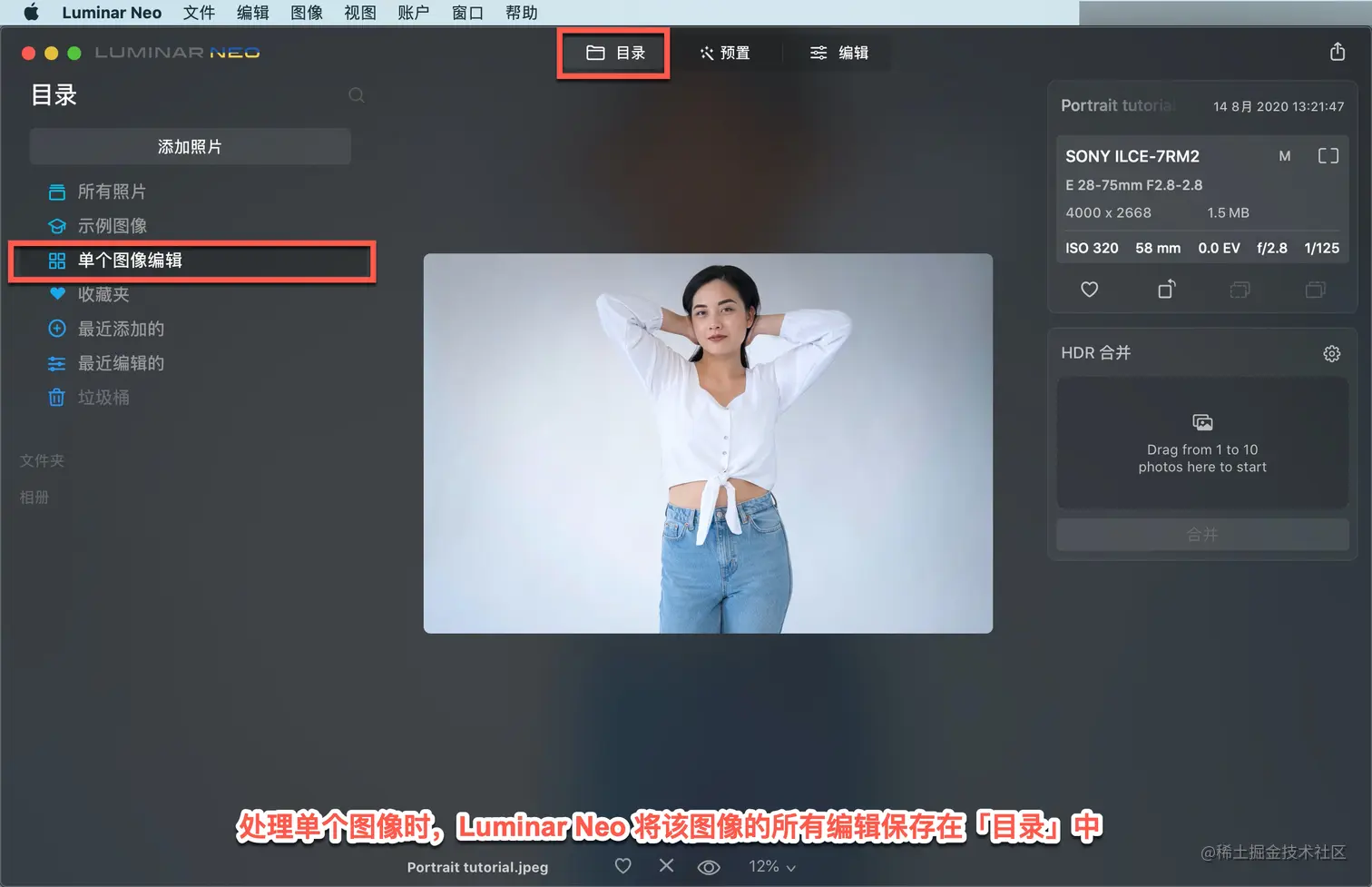Open the 视图 menu
Image resolution: width=1372 pixels, height=887 pixels.
pyautogui.click(x=360, y=13)
